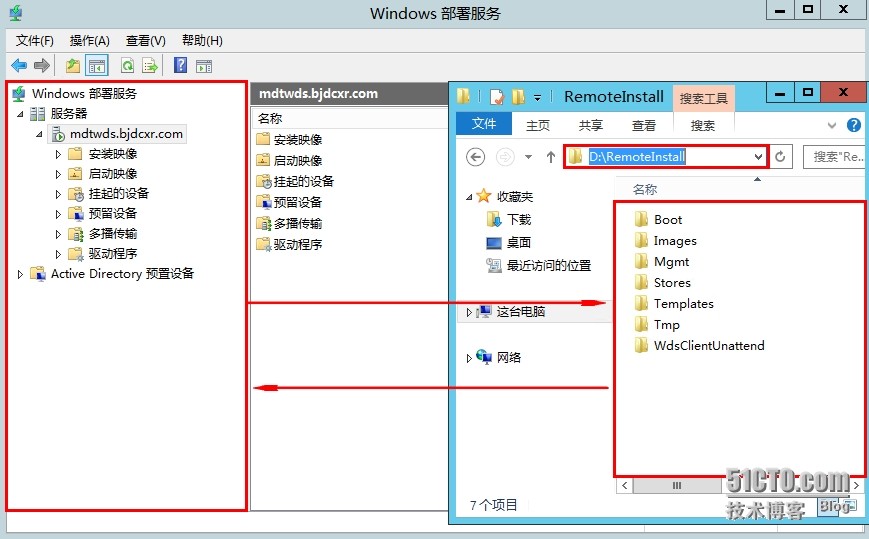Click the Explorer search box
Viewport: 869px width, 539px height.
tap(836, 157)
